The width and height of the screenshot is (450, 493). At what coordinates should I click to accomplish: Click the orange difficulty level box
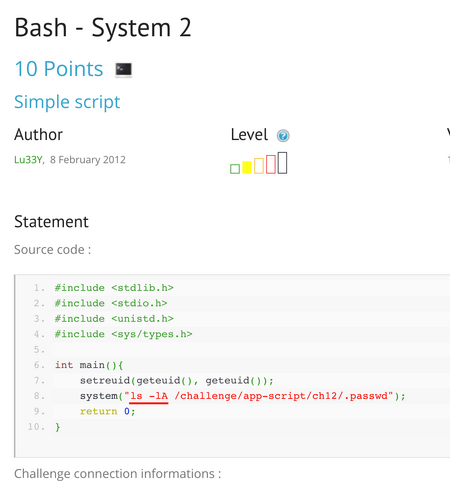(x=259, y=166)
